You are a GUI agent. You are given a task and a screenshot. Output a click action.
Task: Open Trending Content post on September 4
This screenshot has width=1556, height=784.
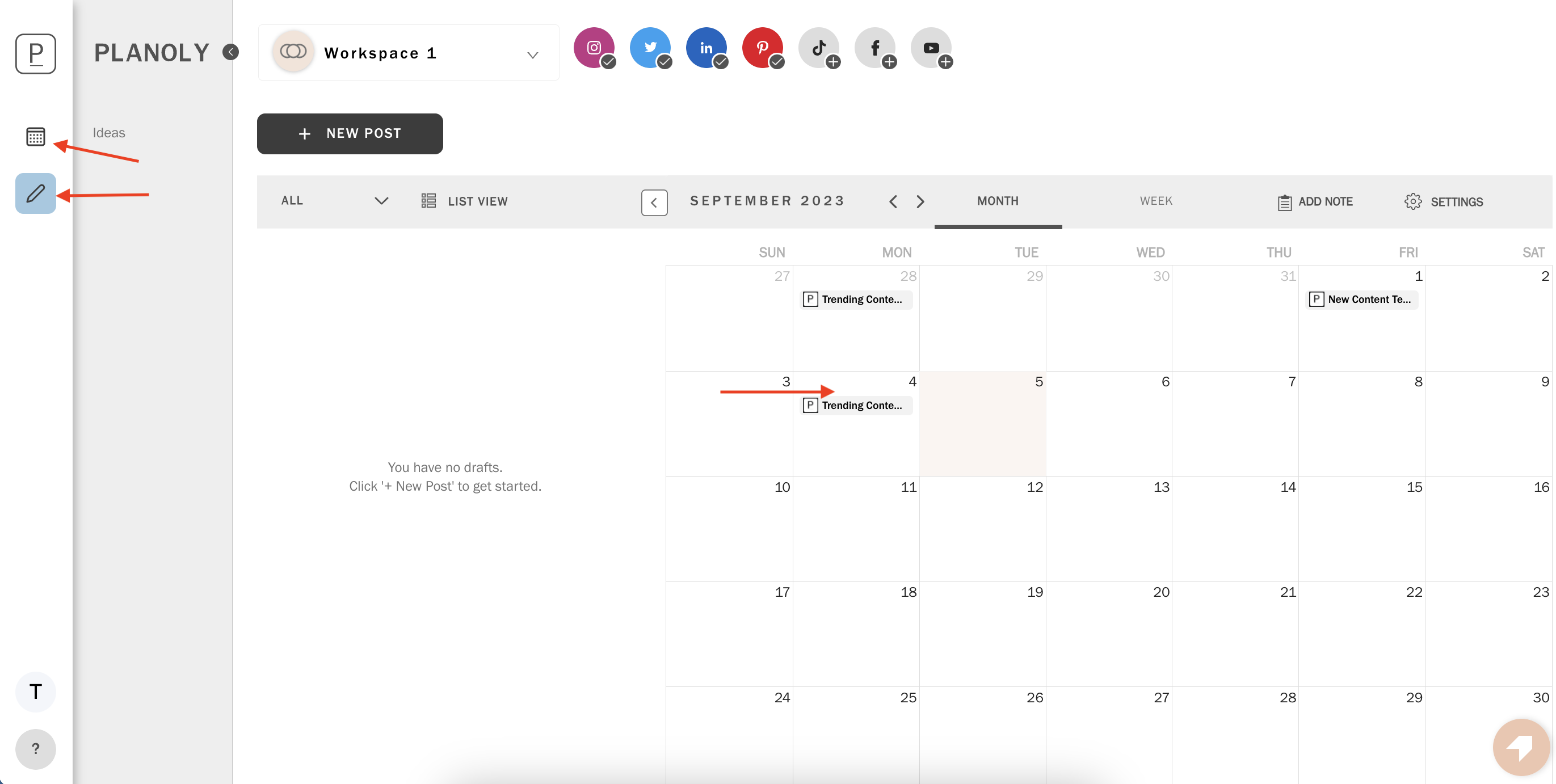pos(856,405)
